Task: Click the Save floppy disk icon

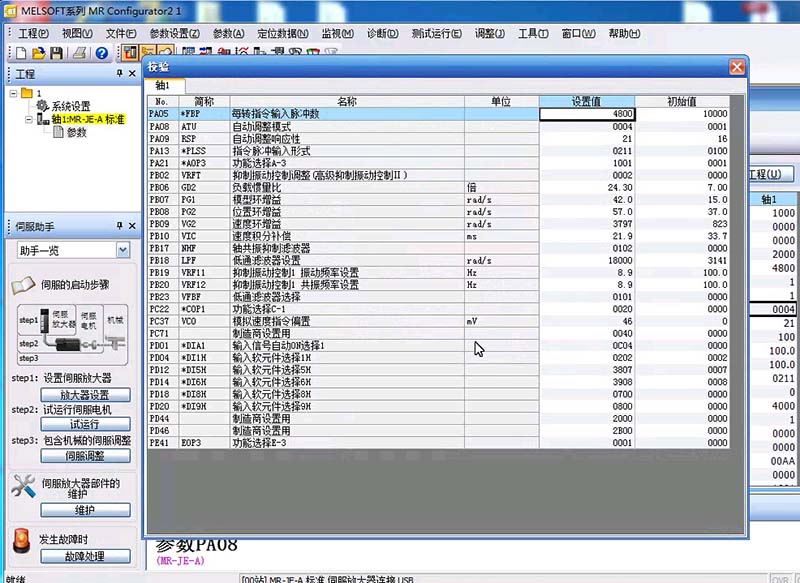Action: 57,53
